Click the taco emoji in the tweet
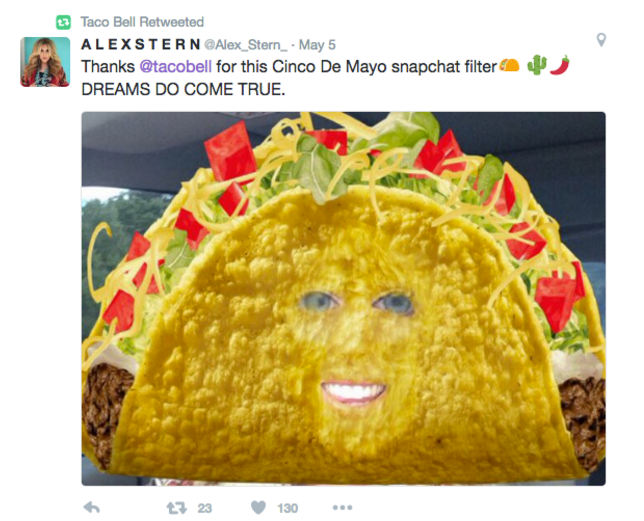The image size is (644, 521). click(x=509, y=66)
